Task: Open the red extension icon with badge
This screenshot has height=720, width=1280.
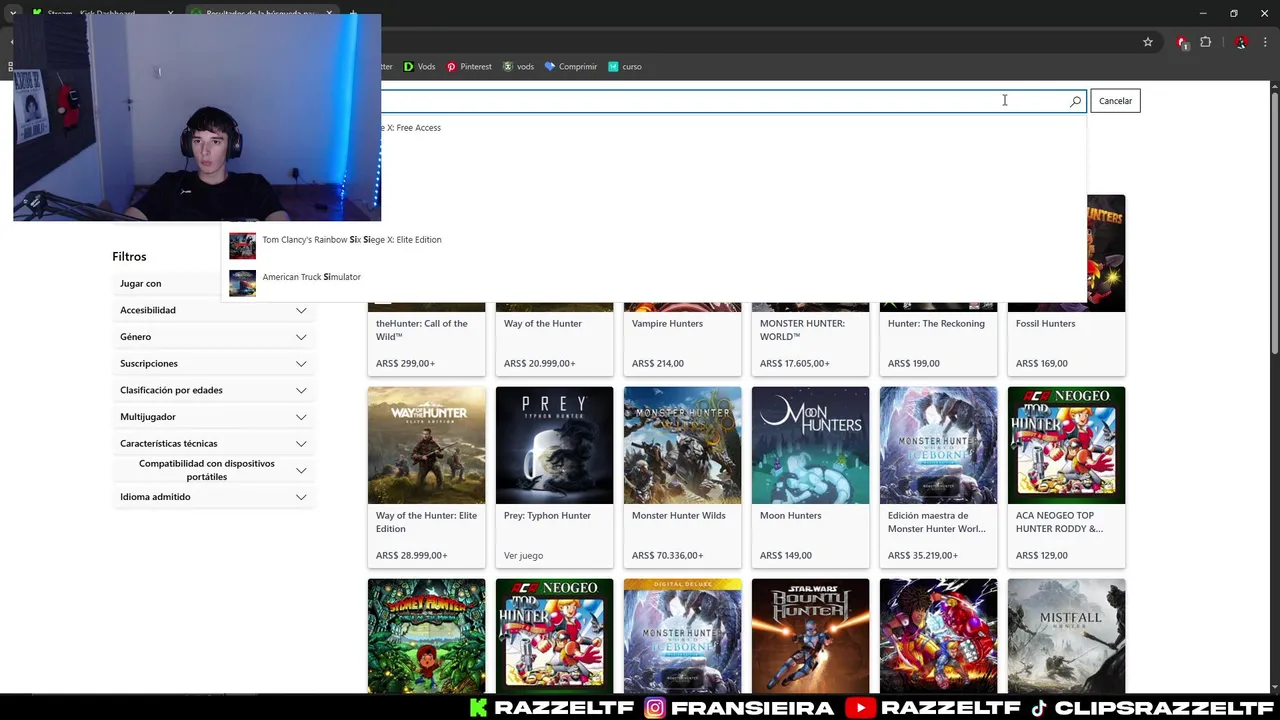Action: click(x=1183, y=42)
